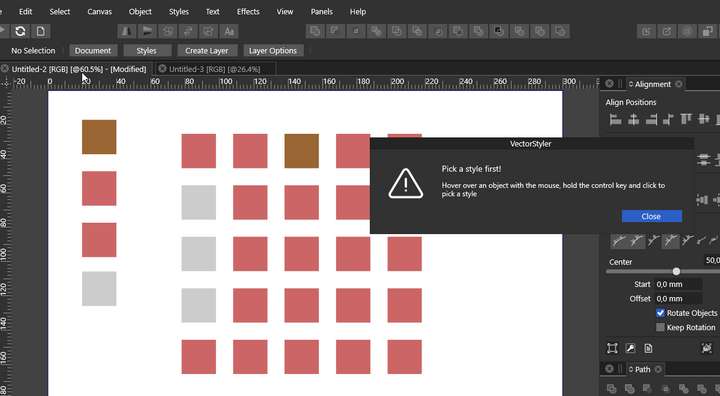Click the Center slider handle

tap(676, 272)
